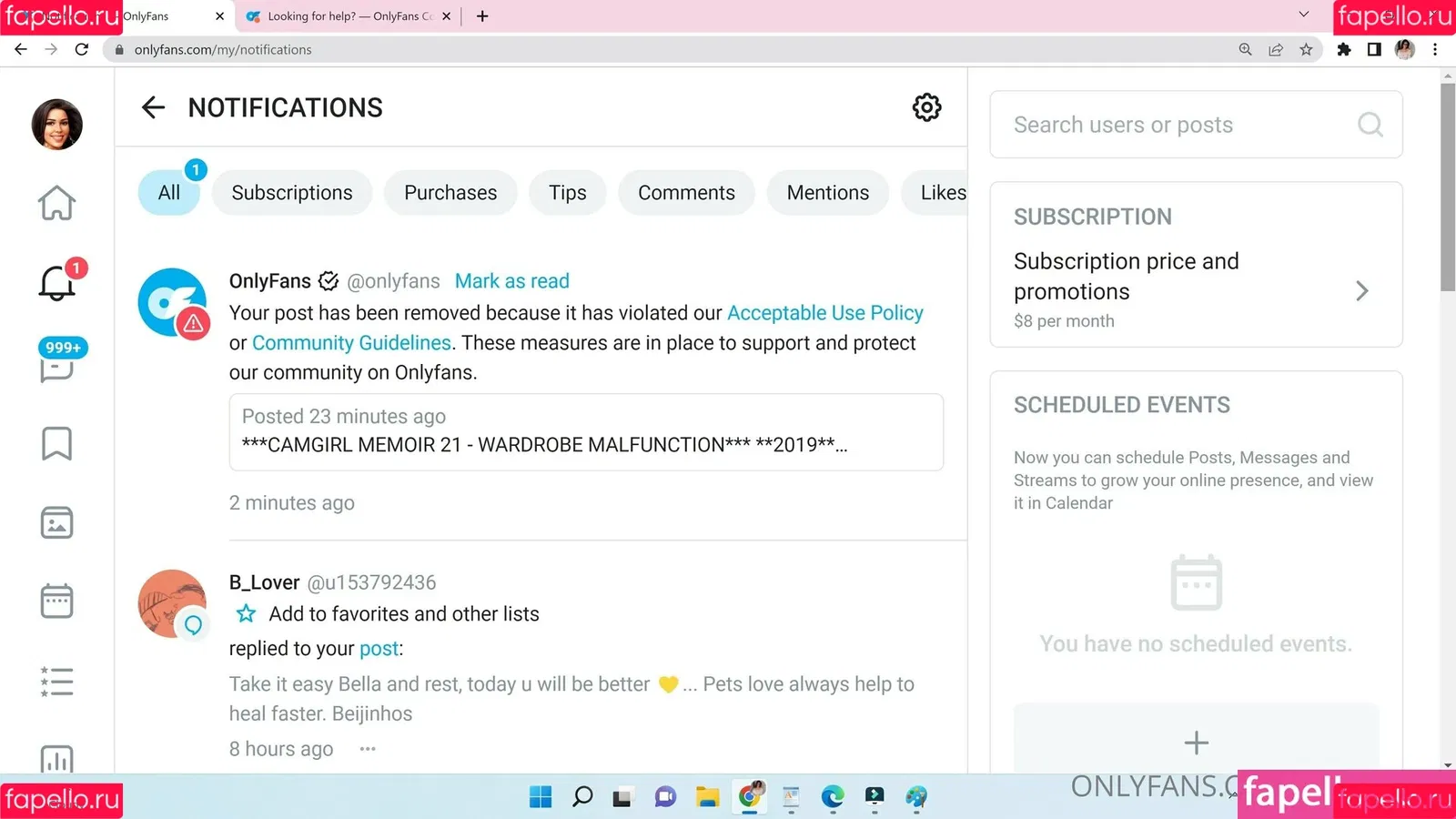The height and width of the screenshot is (819, 1456).
Task: Open Microsoft Edge from the taskbar
Action: click(833, 797)
